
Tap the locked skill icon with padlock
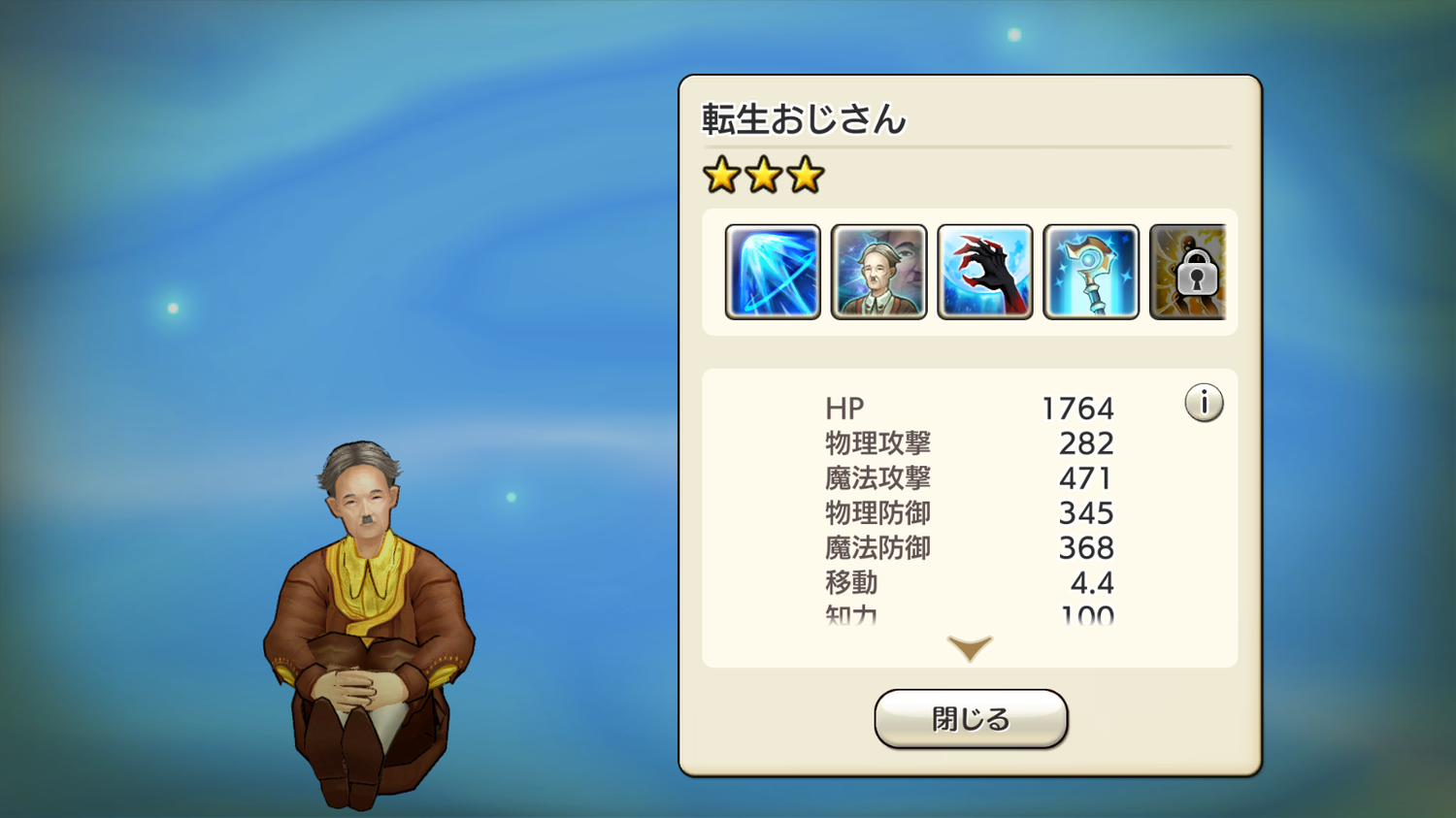[1188, 272]
